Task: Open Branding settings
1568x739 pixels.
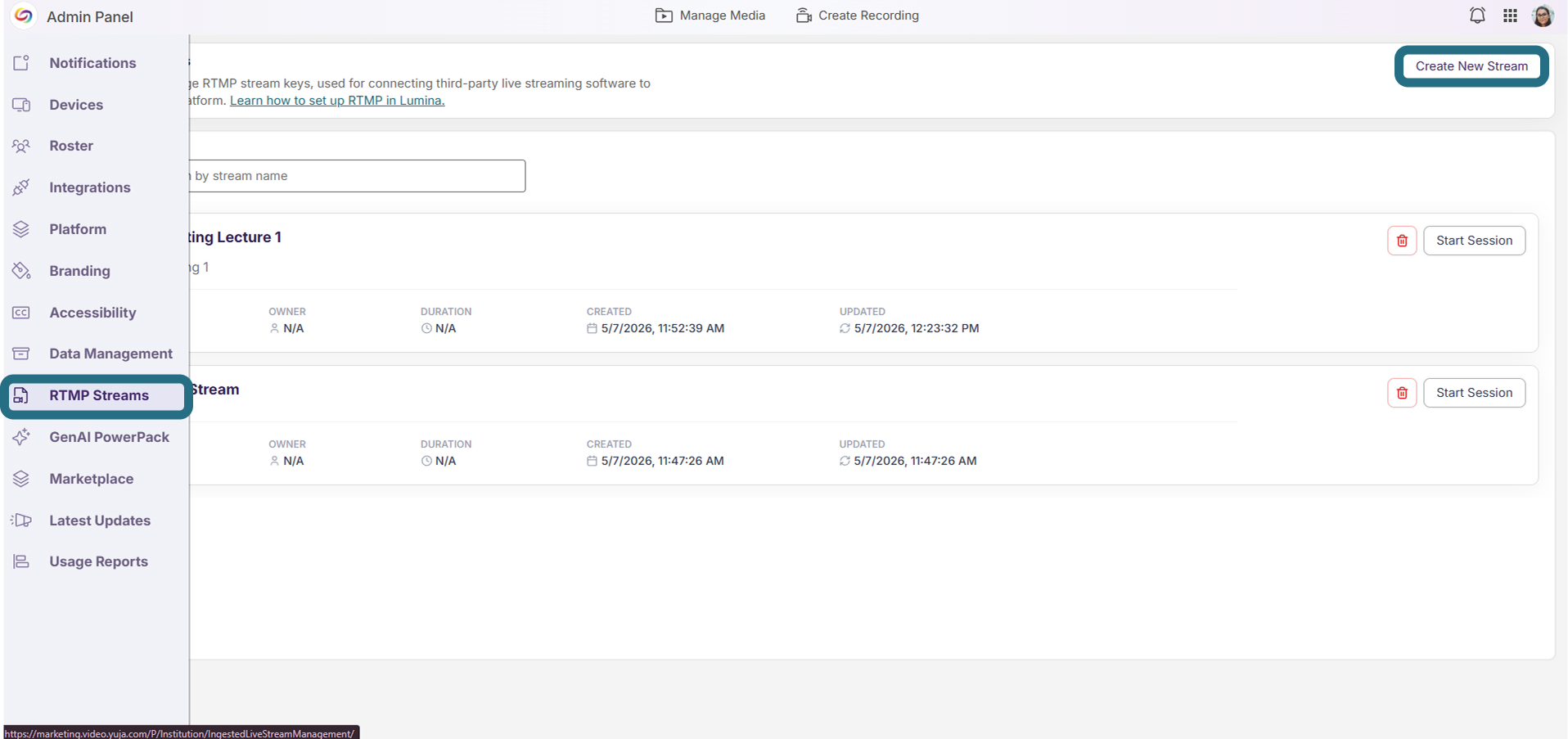Action: point(79,271)
